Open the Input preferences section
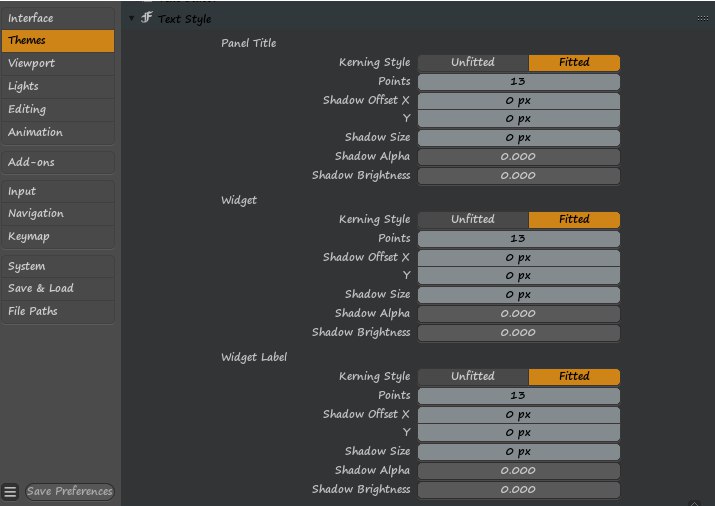 coord(58,191)
